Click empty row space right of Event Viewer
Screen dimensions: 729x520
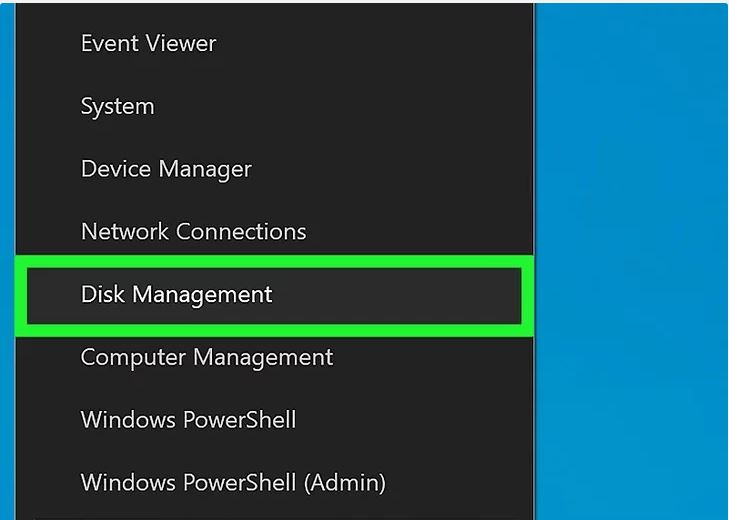(375, 44)
